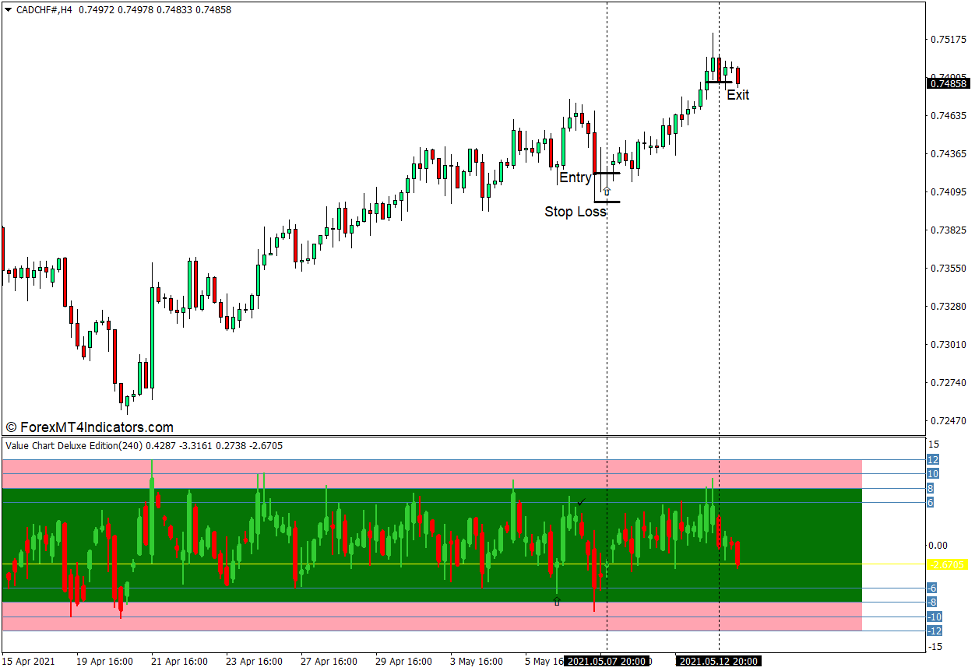Select the 15 Apr 2021 date axis label
This screenshot has width=977, height=672.
click(27, 661)
